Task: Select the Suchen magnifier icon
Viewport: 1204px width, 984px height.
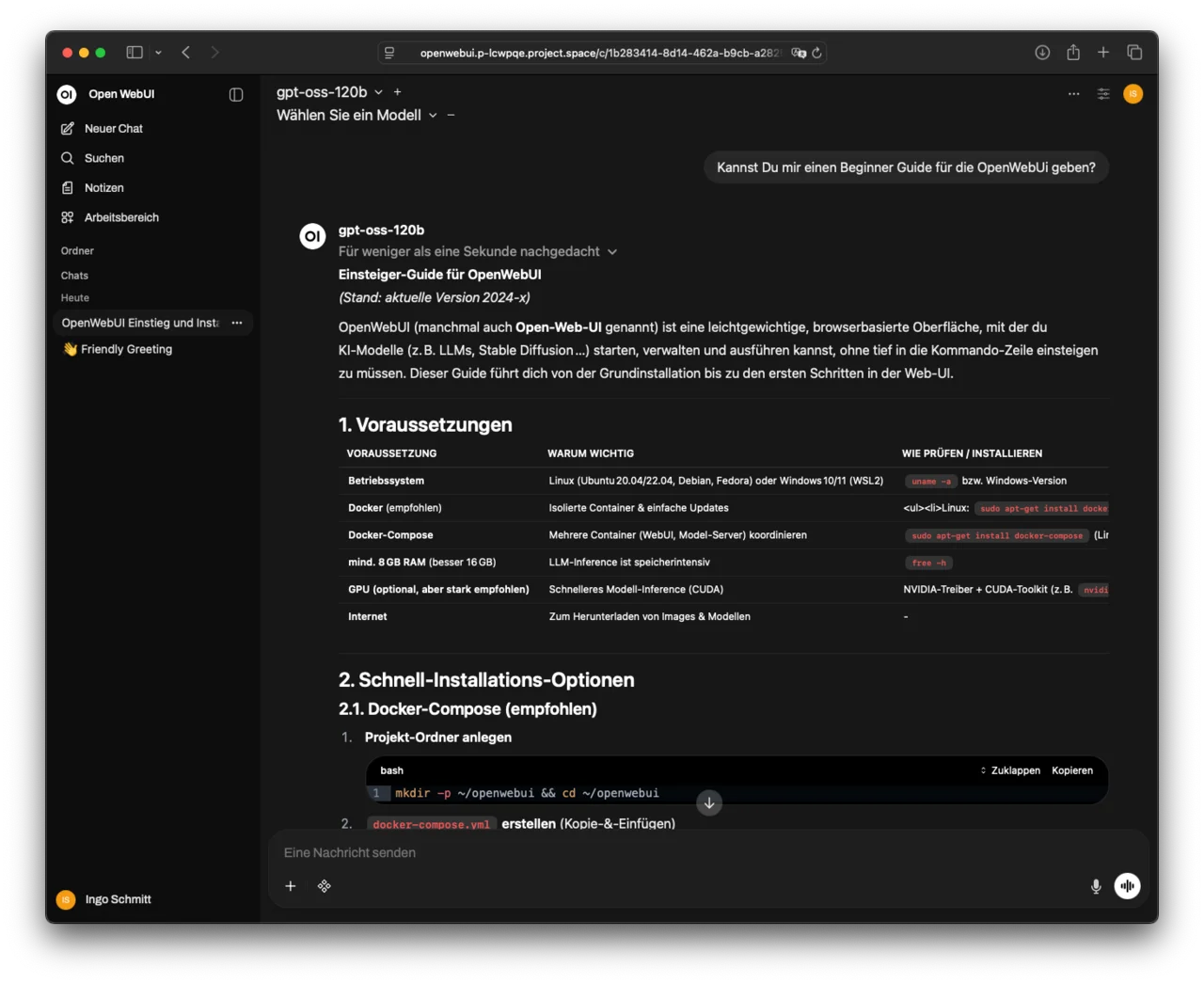Action: [x=68, y=158]
